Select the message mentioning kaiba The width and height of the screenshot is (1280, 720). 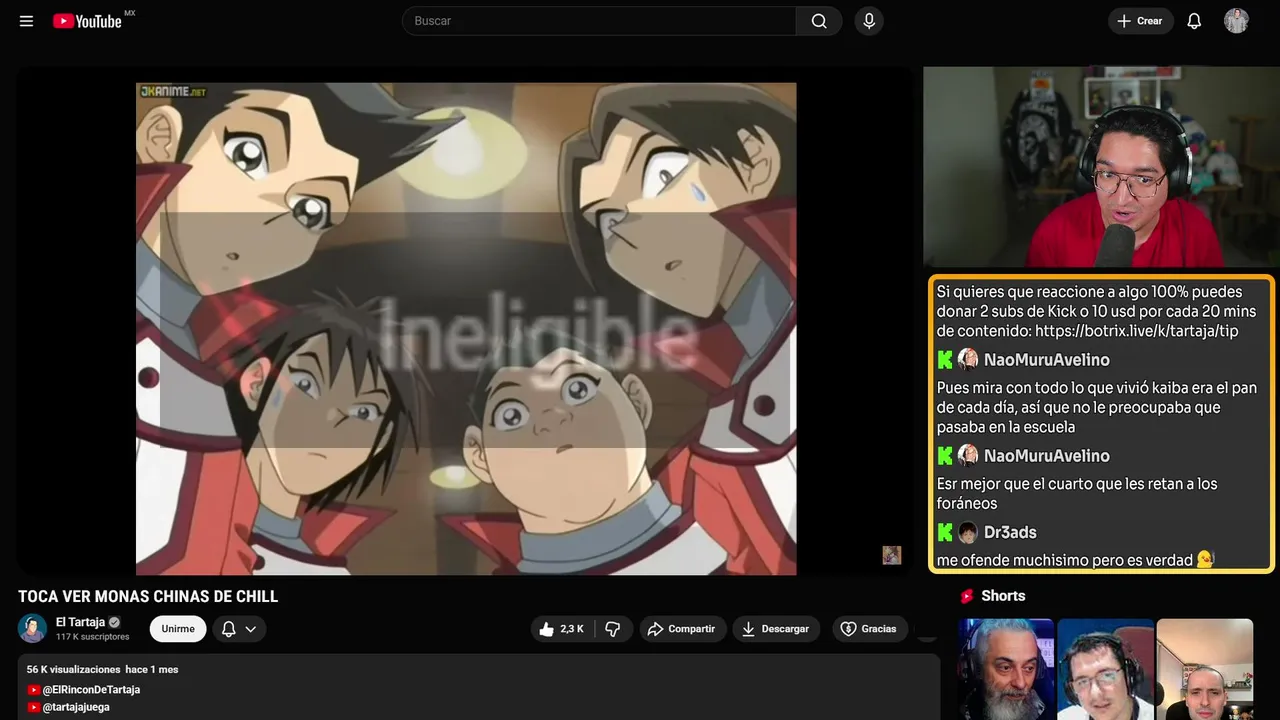pyautogui.click(x=1097, y=407)
